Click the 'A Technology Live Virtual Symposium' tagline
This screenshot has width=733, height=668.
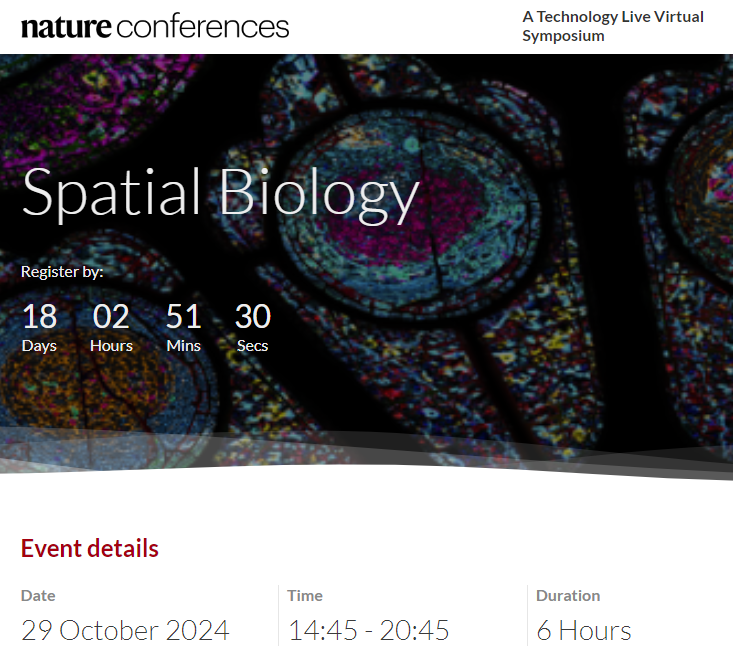(x=612, y=26)
